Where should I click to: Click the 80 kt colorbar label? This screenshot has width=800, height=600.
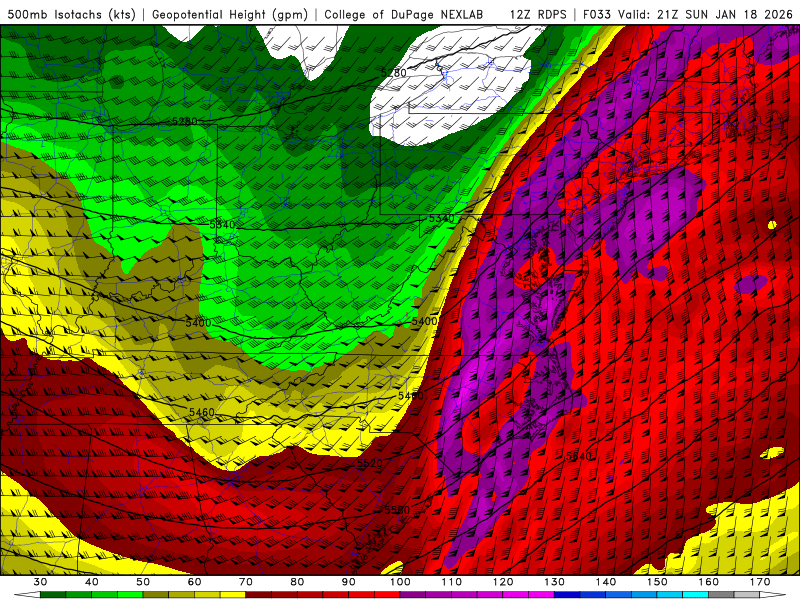click(297, 582)
